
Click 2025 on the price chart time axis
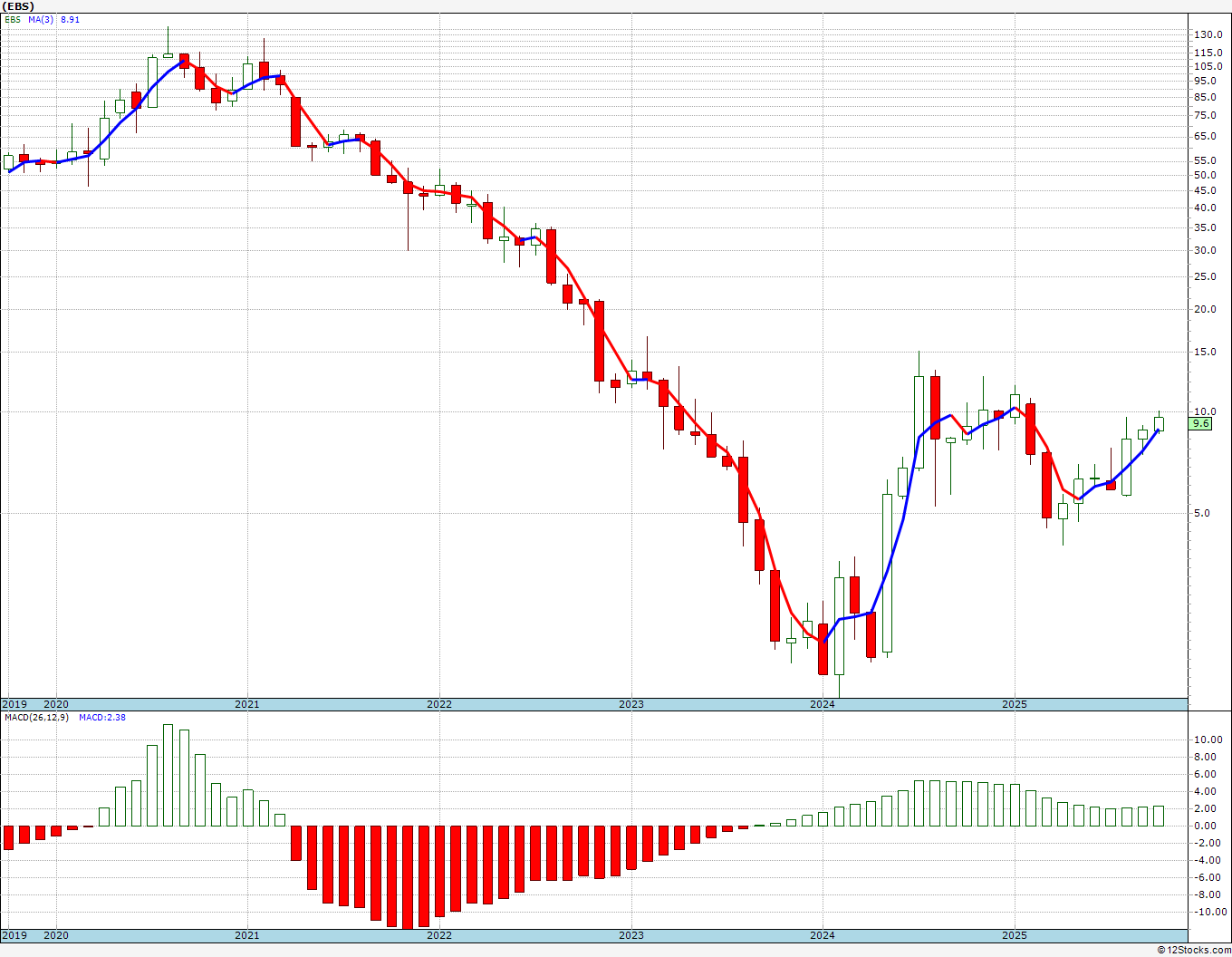click(1015, 704)
